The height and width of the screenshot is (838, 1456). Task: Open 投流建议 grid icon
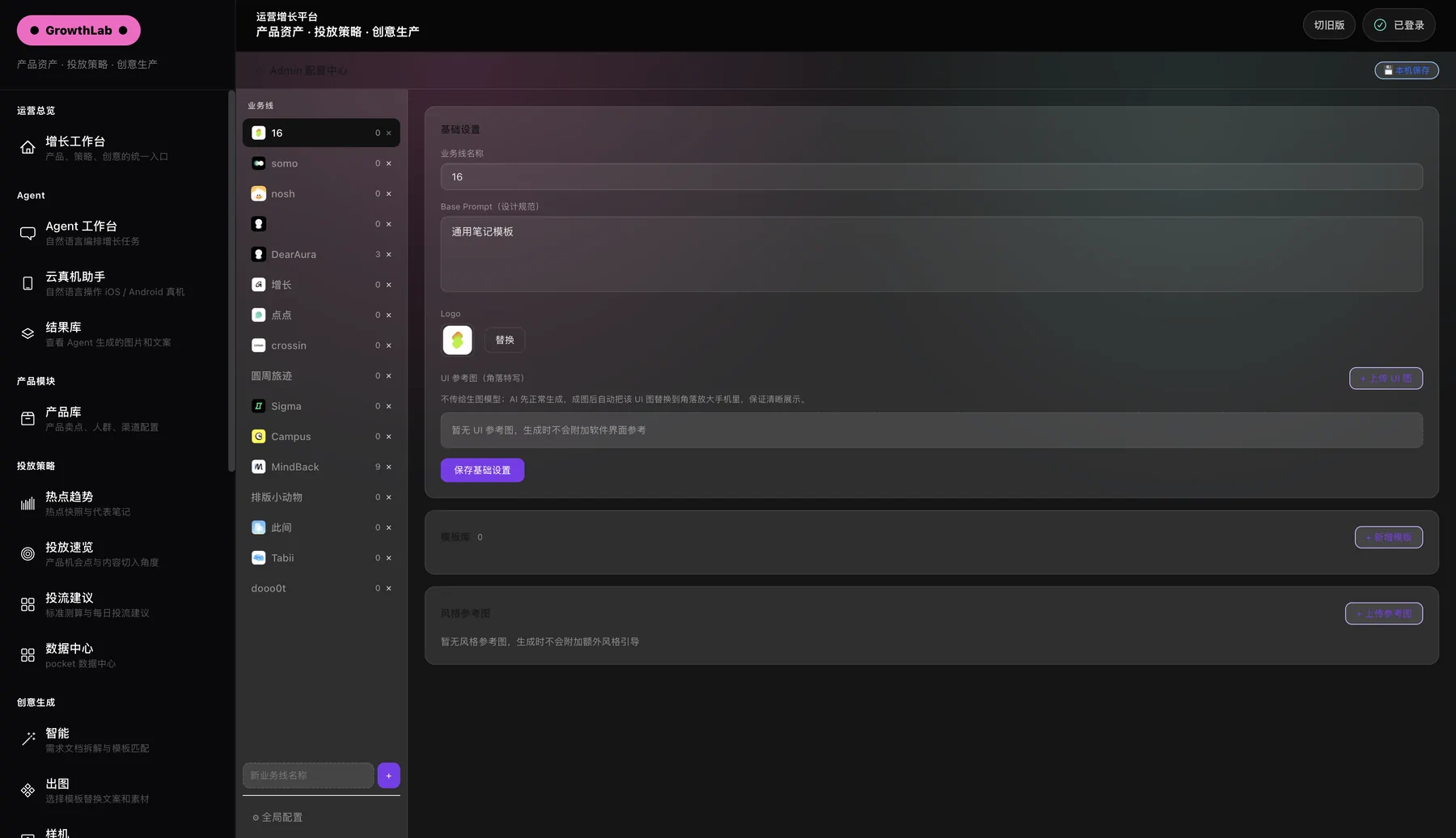click(x=28, y=604)
